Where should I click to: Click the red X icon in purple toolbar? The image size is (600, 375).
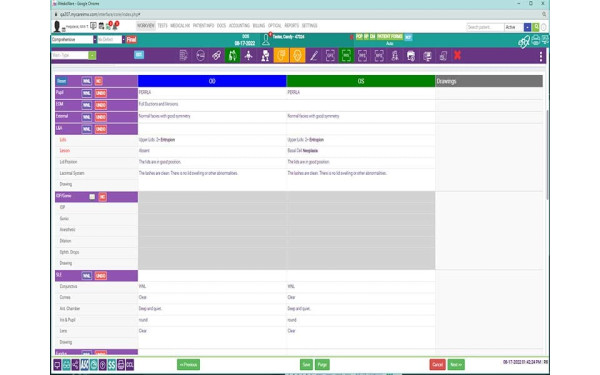pos(457,55)
